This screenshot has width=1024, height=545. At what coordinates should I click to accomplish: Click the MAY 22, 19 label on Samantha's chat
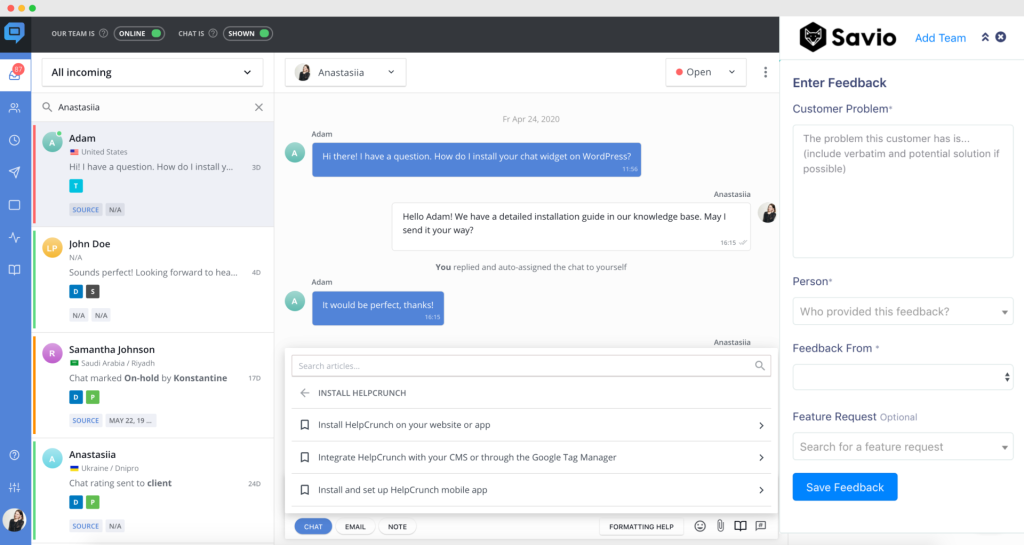point(131,420)
